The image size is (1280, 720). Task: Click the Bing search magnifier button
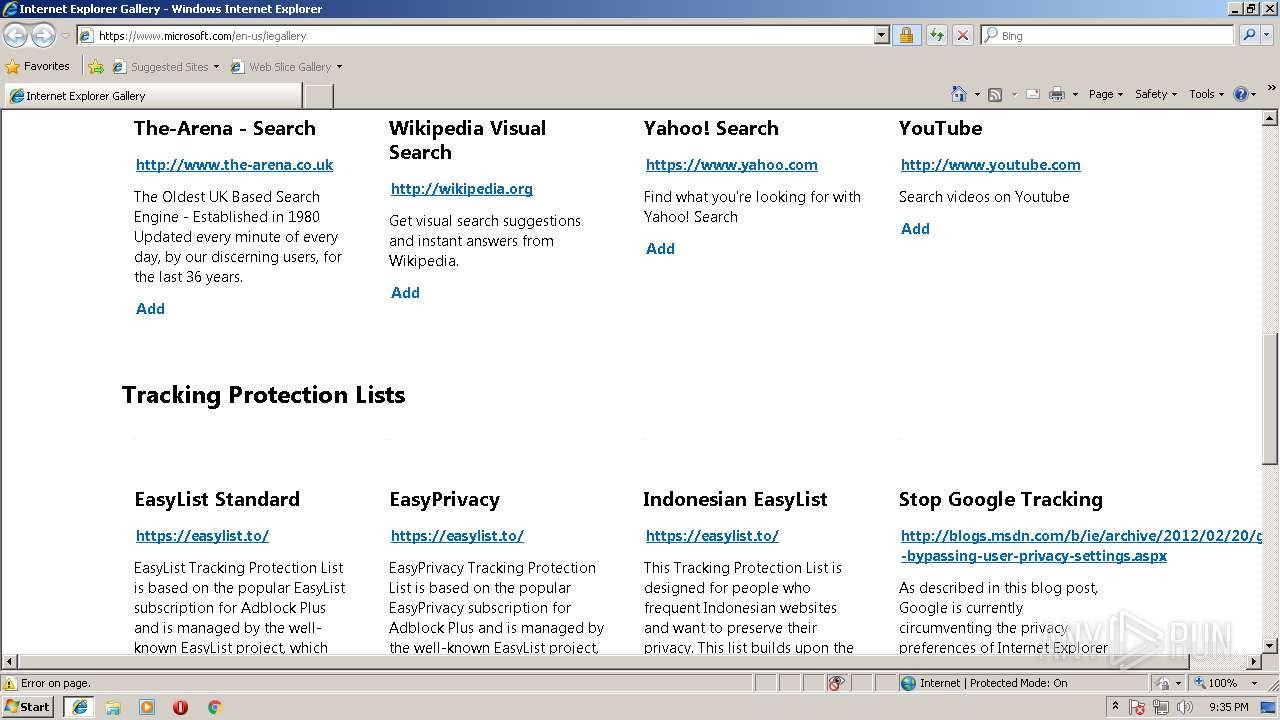(x=1248, y=35)
